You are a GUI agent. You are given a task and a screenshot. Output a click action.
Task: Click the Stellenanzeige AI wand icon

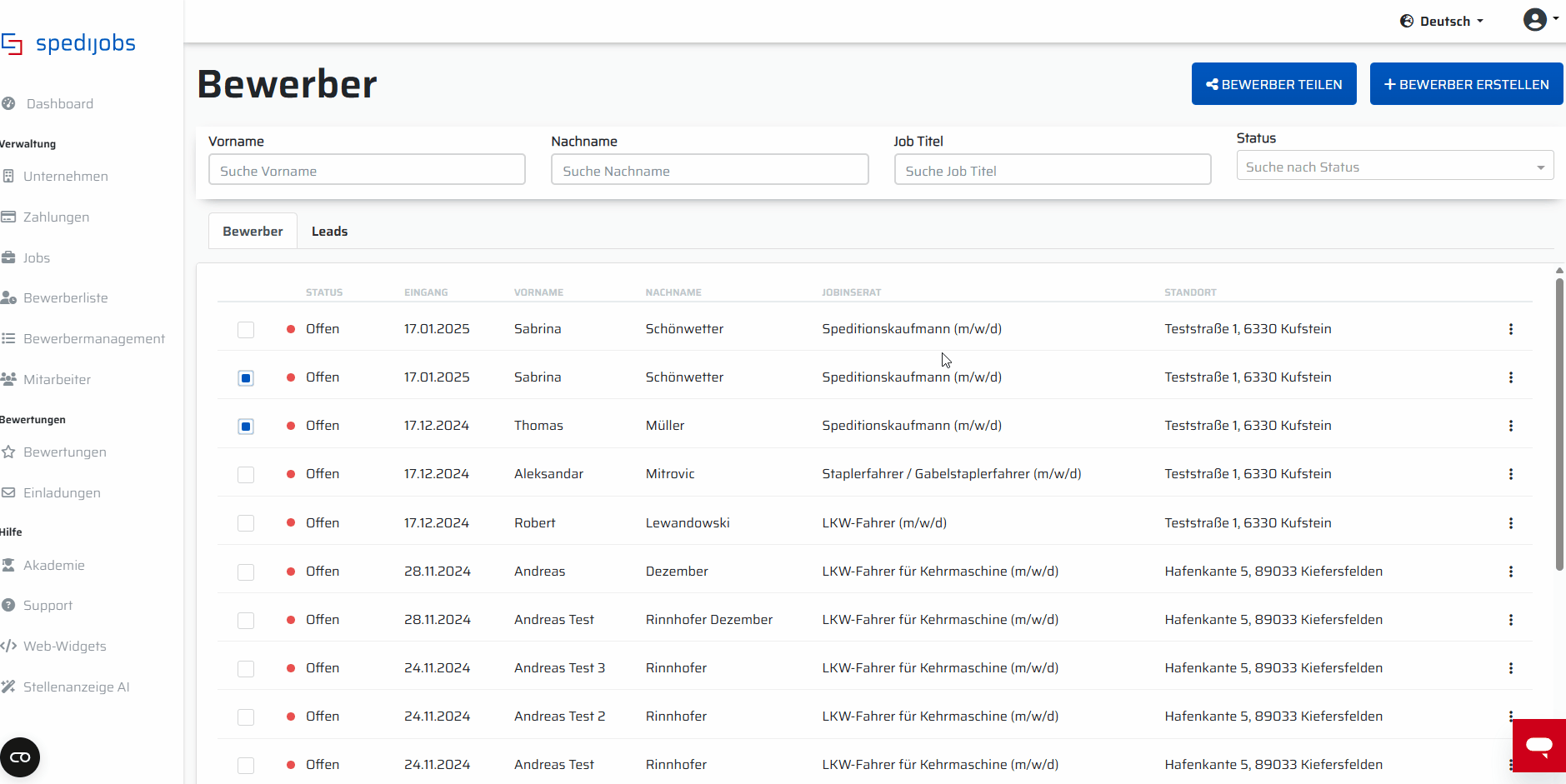[8, 687]
